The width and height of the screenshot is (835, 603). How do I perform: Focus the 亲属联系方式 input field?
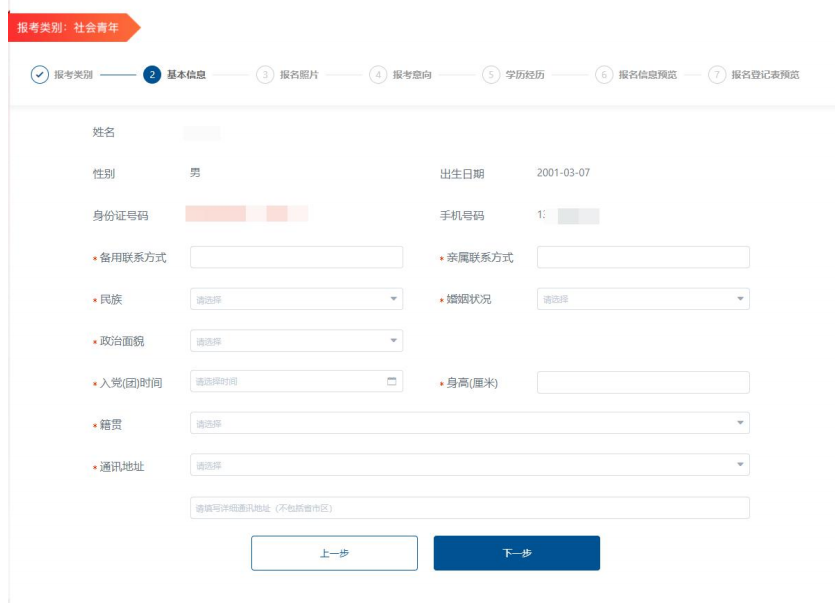643,257
